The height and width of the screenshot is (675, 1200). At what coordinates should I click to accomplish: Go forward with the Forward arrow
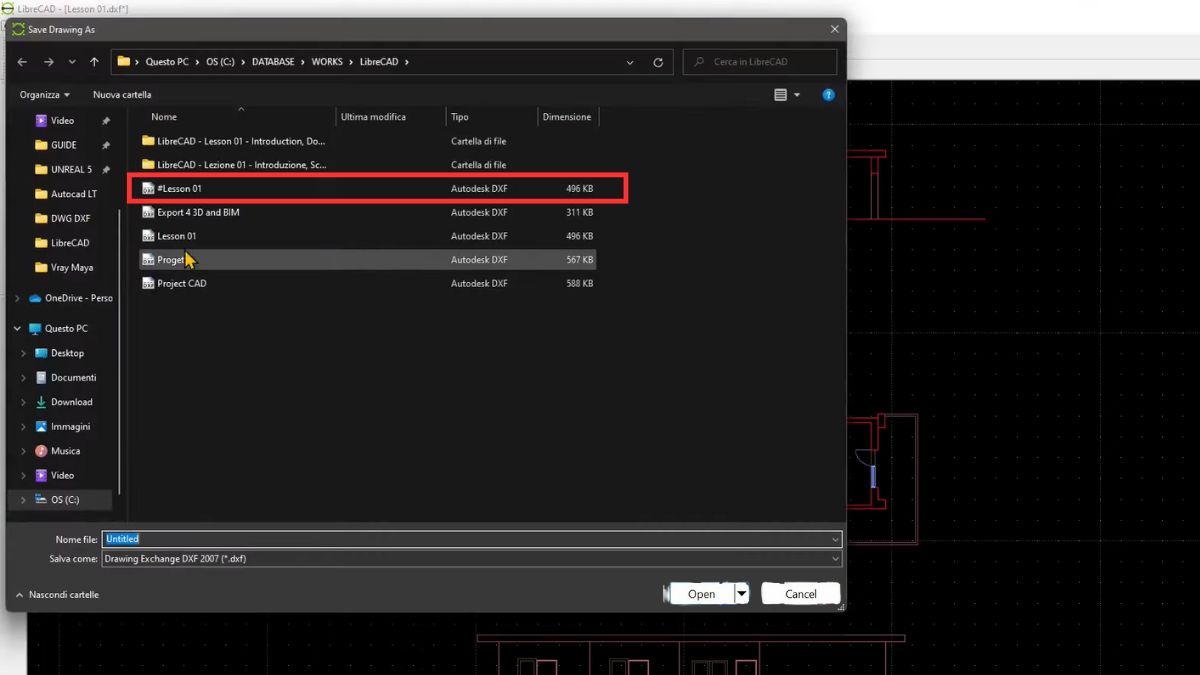click(x=48, y=62)
